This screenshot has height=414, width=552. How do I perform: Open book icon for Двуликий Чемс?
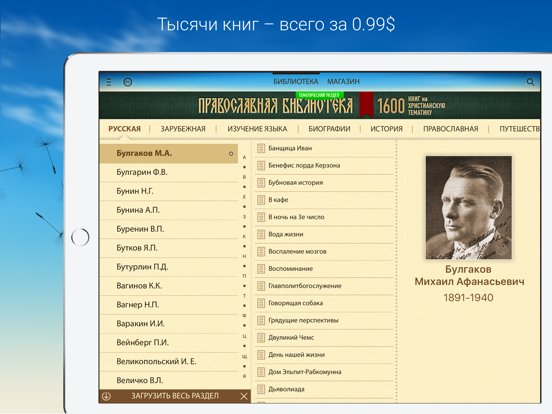coord(261,338)
